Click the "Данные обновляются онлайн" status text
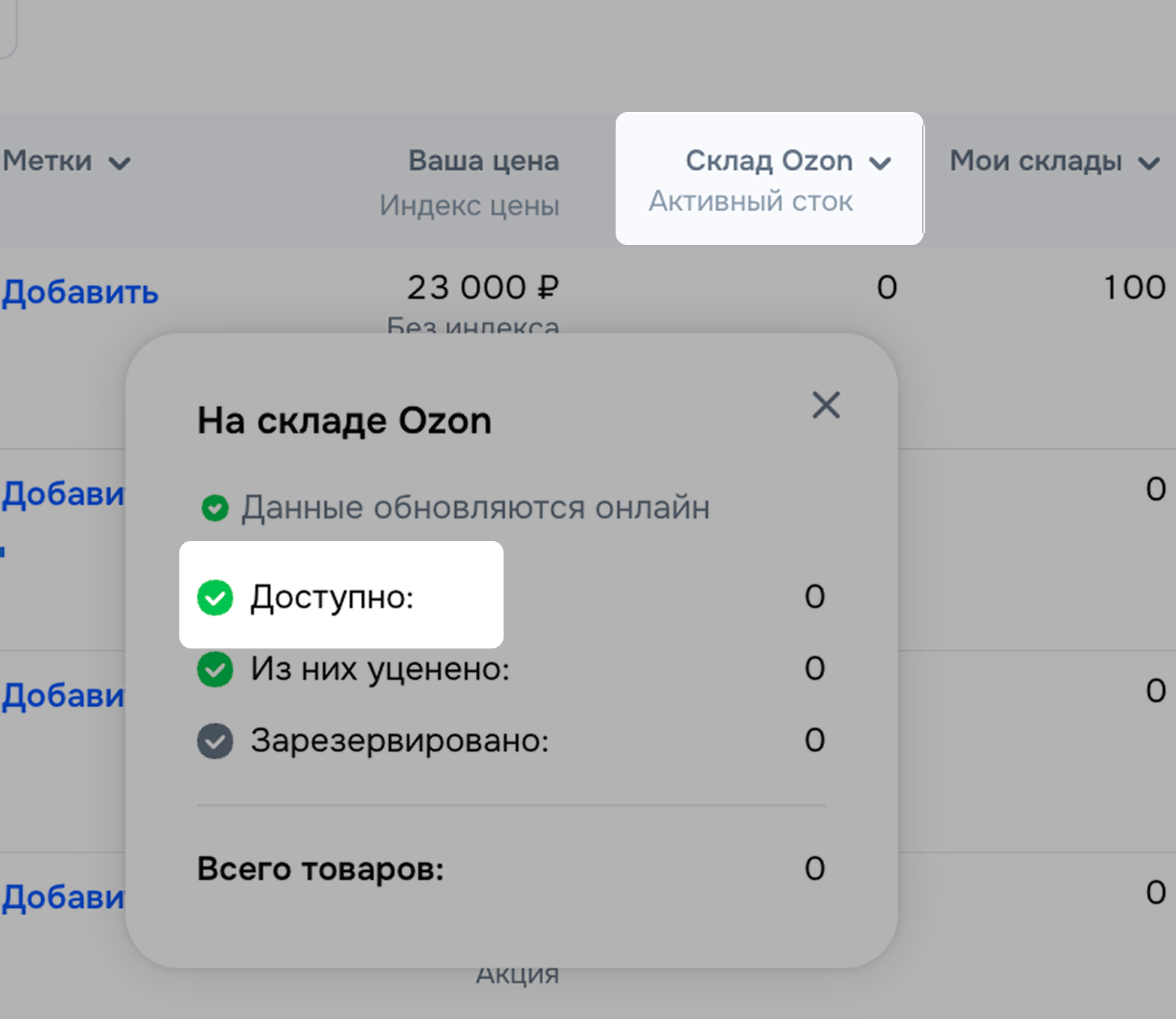1176x1019 pixels. 475,508
